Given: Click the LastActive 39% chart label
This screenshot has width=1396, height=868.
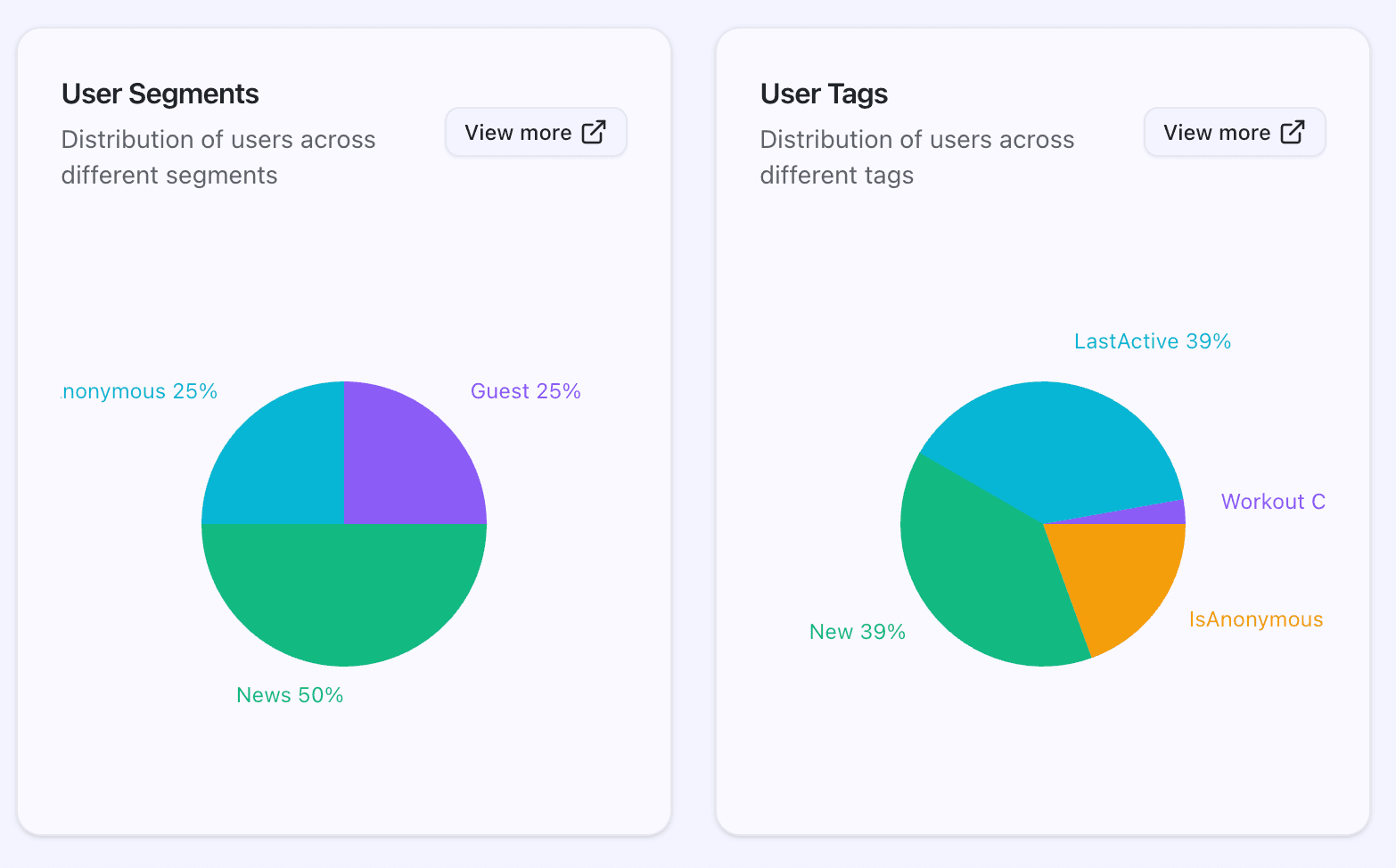Looking at the screenshot, I should click(1152, 341).
